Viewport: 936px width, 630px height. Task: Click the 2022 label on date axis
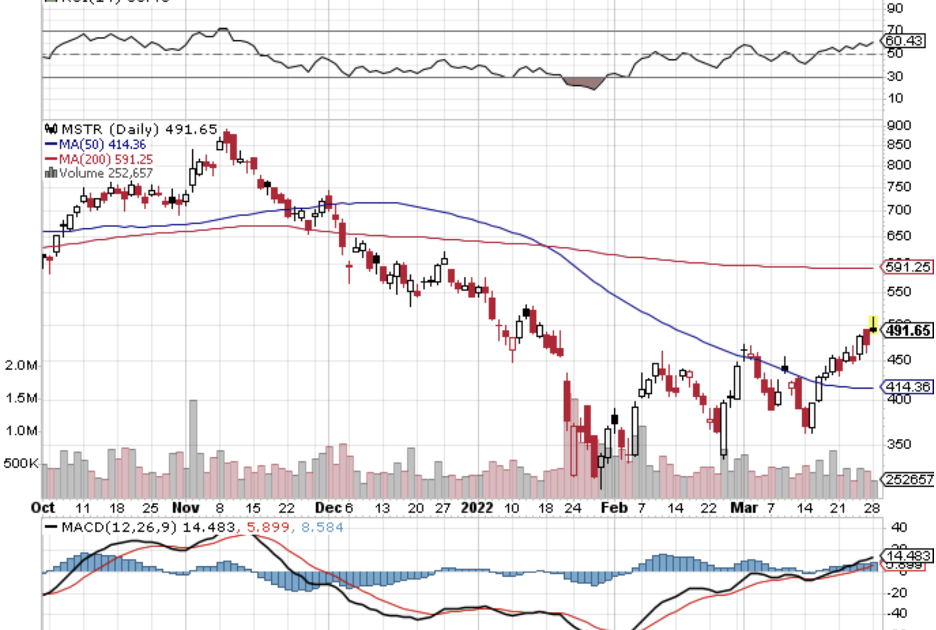(x=477, y=506)
